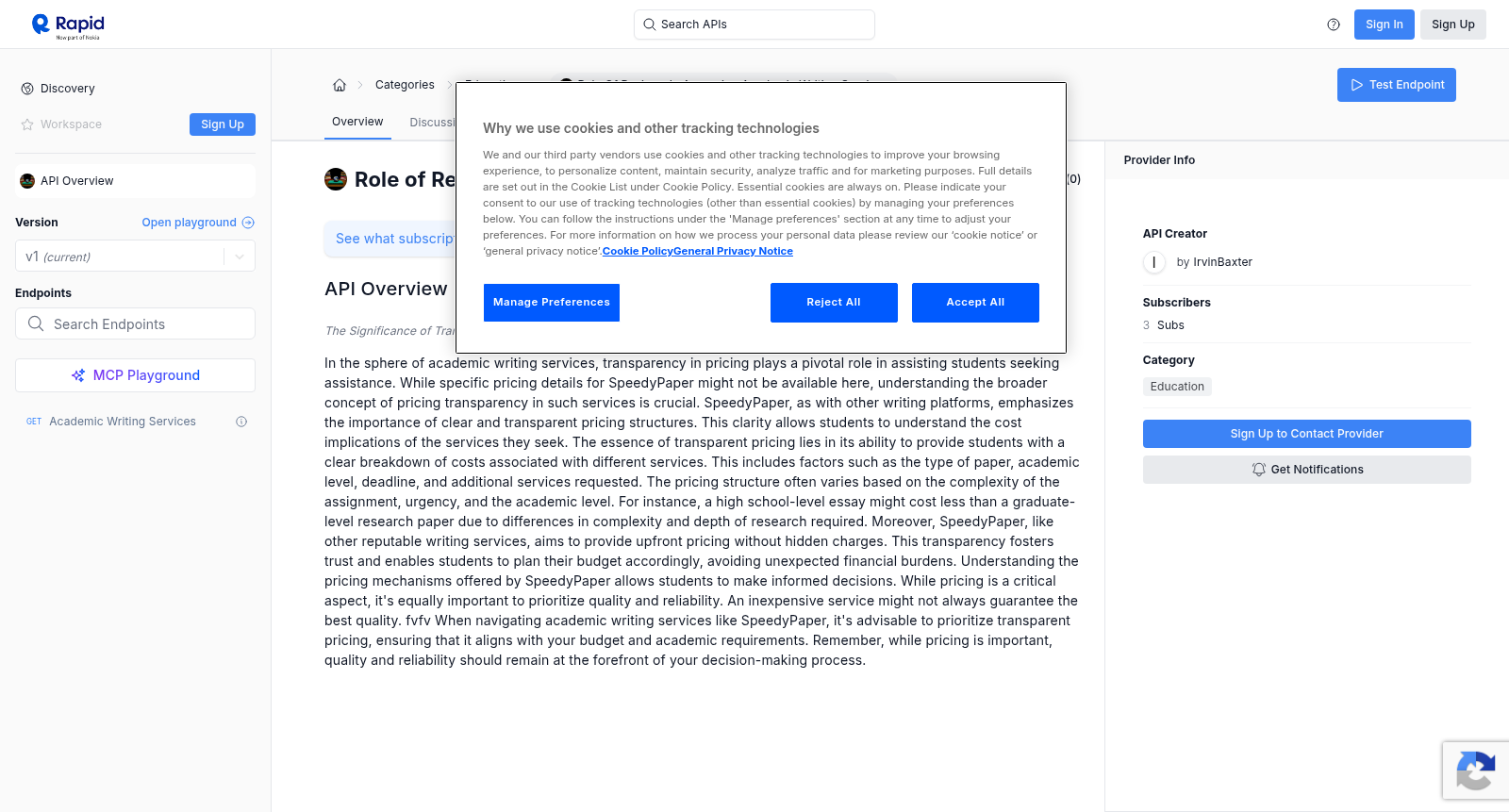Open Manage Preferences for cookies

(x=552, y=303)
